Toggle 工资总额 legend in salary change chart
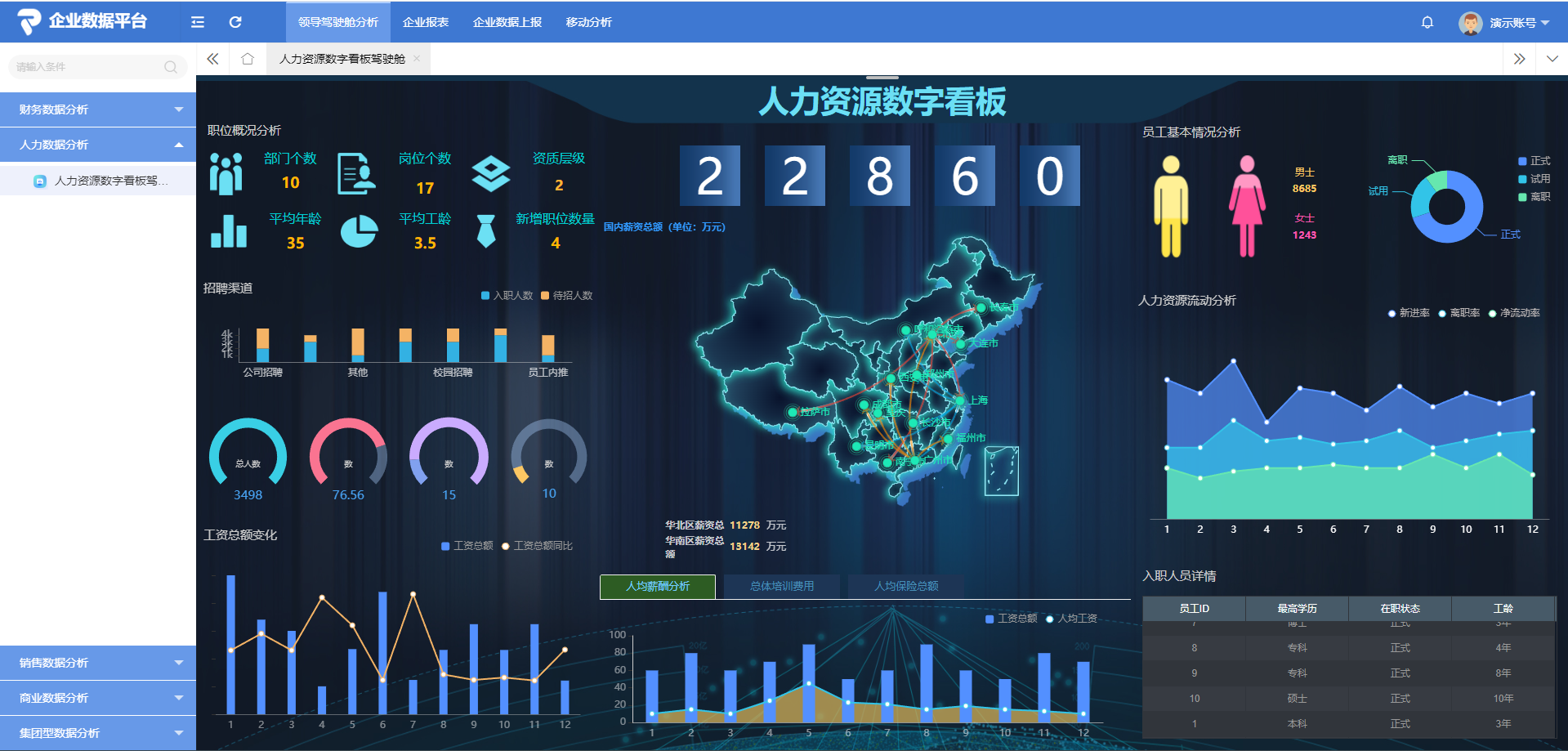 click(x=467, y=546)
